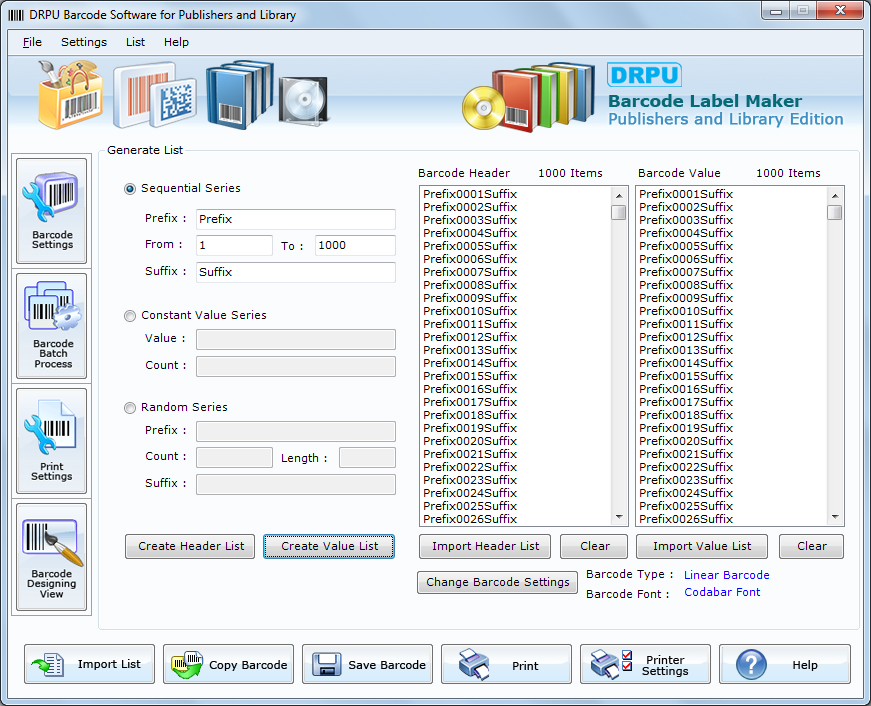Screen dimensions: 871x706
Task: Save the barcode with Save Barcode
Action: pyautogui.click(x=367, y=664)
